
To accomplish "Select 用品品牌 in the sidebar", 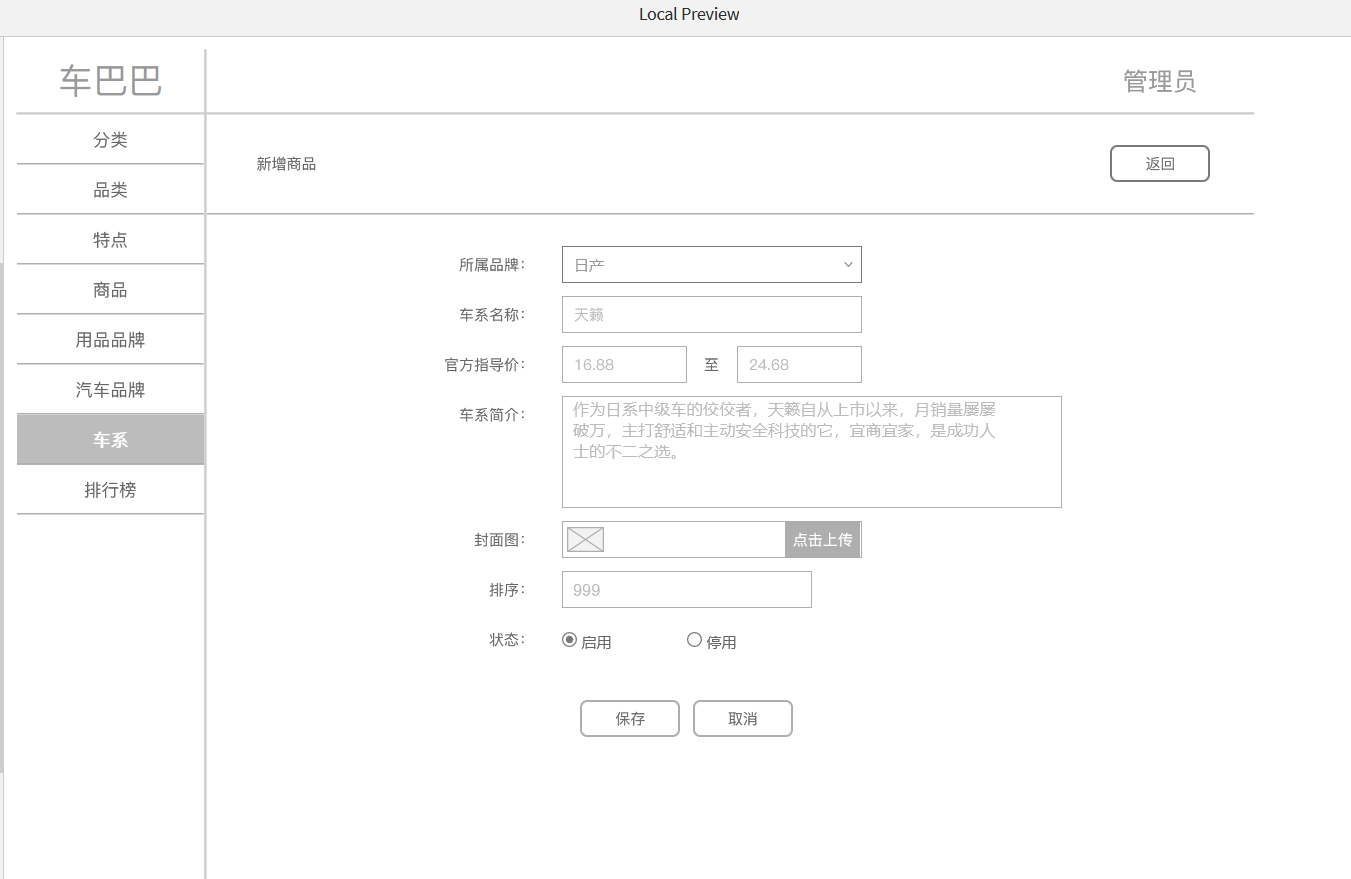I will coord(110,340).
